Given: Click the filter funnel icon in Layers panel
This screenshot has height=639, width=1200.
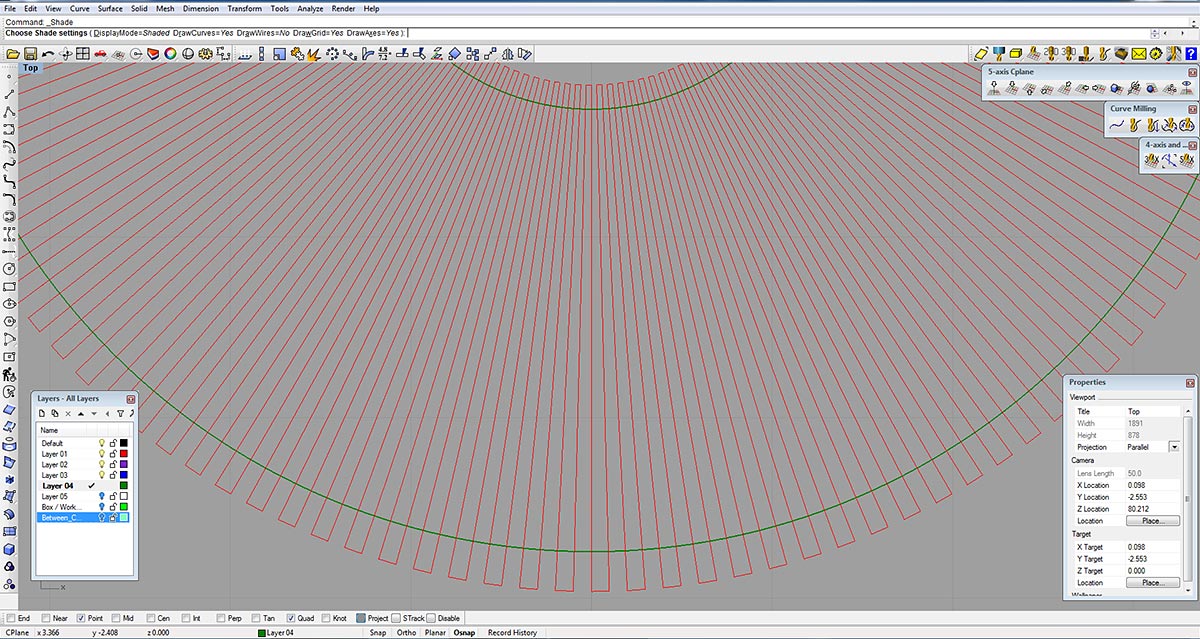Looking at the screenshot, I should pyautogui.click(x=120, y=413).
